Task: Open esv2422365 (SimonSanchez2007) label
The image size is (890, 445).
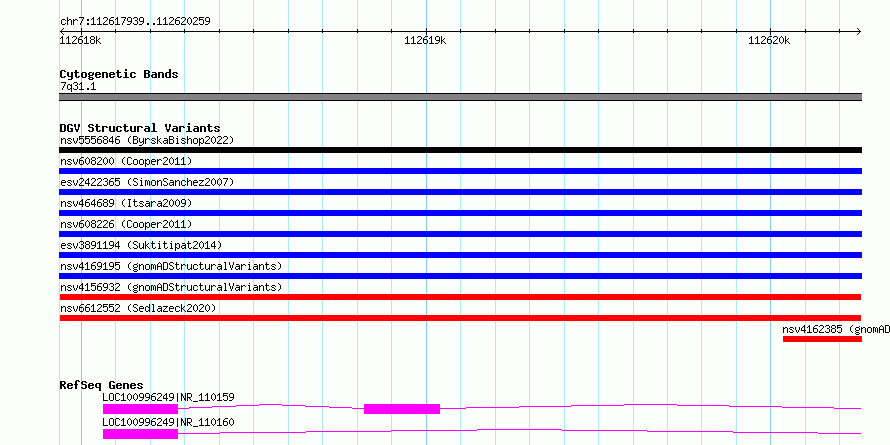Action: [x=147, y=182]
